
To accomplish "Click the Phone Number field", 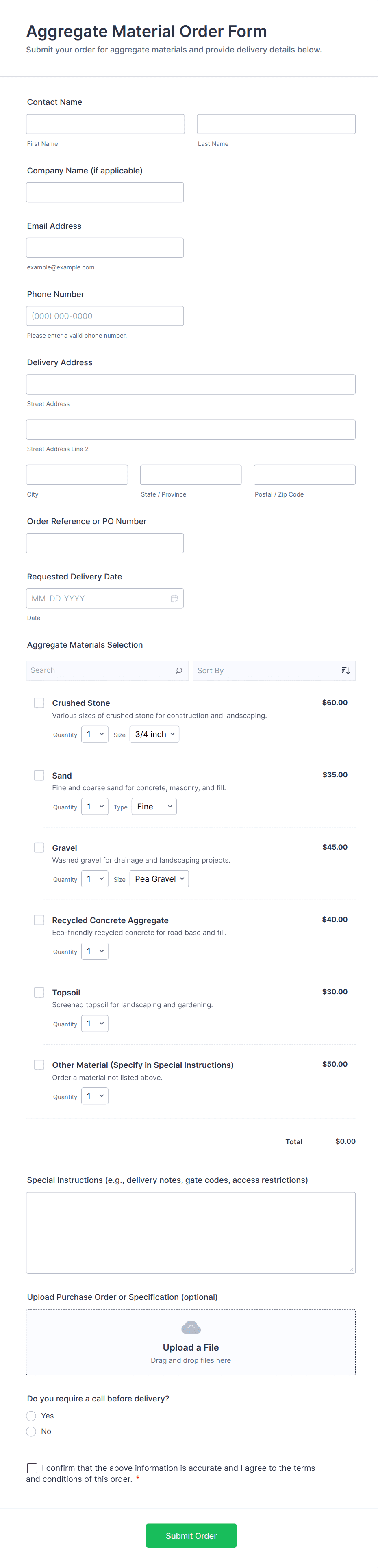I will (x=105, y=316).
